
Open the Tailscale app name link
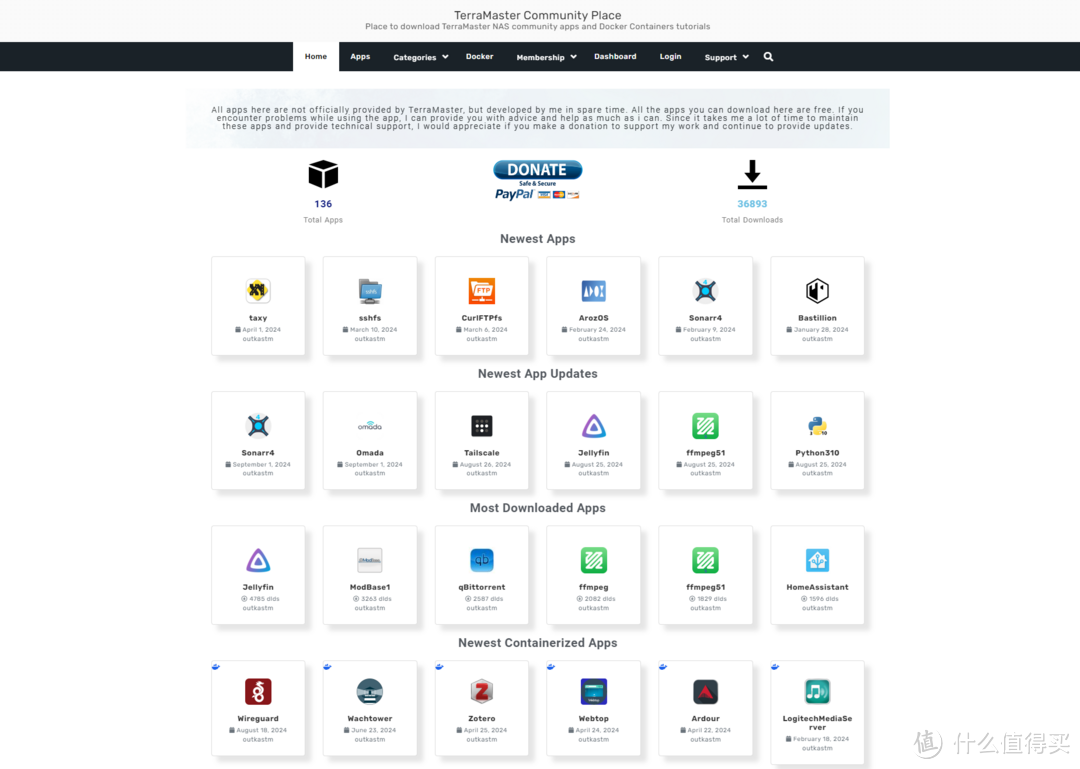pyautogui.click(x=481, y=453)
